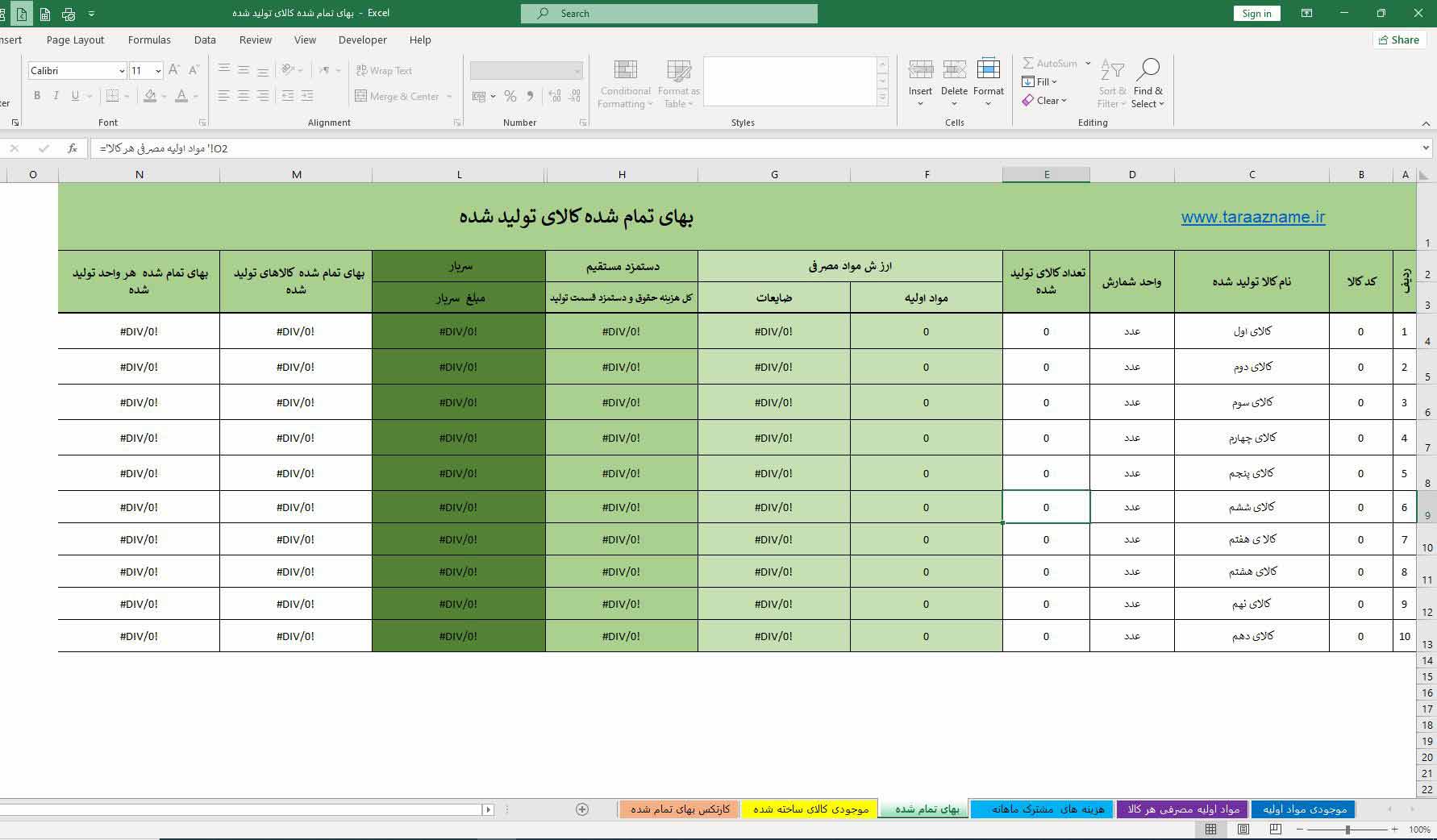Add a new sheet with plus icon
Image resolution: width=1437 pixels, height=840 pixels.
[x=582, y=809]
